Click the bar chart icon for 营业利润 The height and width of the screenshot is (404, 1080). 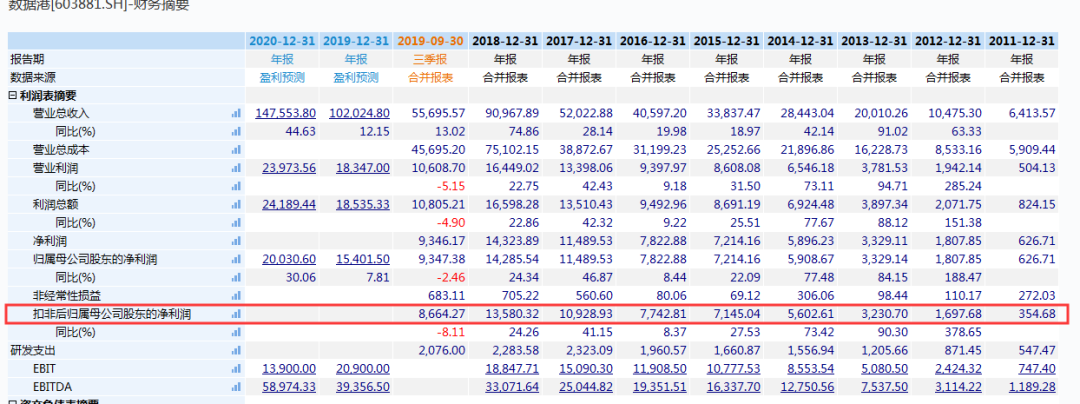[237, 168]
